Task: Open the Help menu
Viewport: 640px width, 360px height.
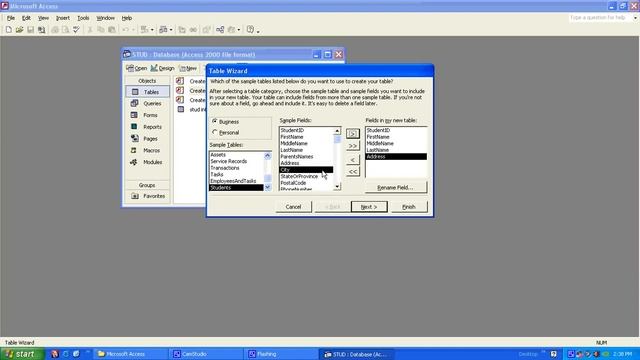Action: (x=127, y=18)
